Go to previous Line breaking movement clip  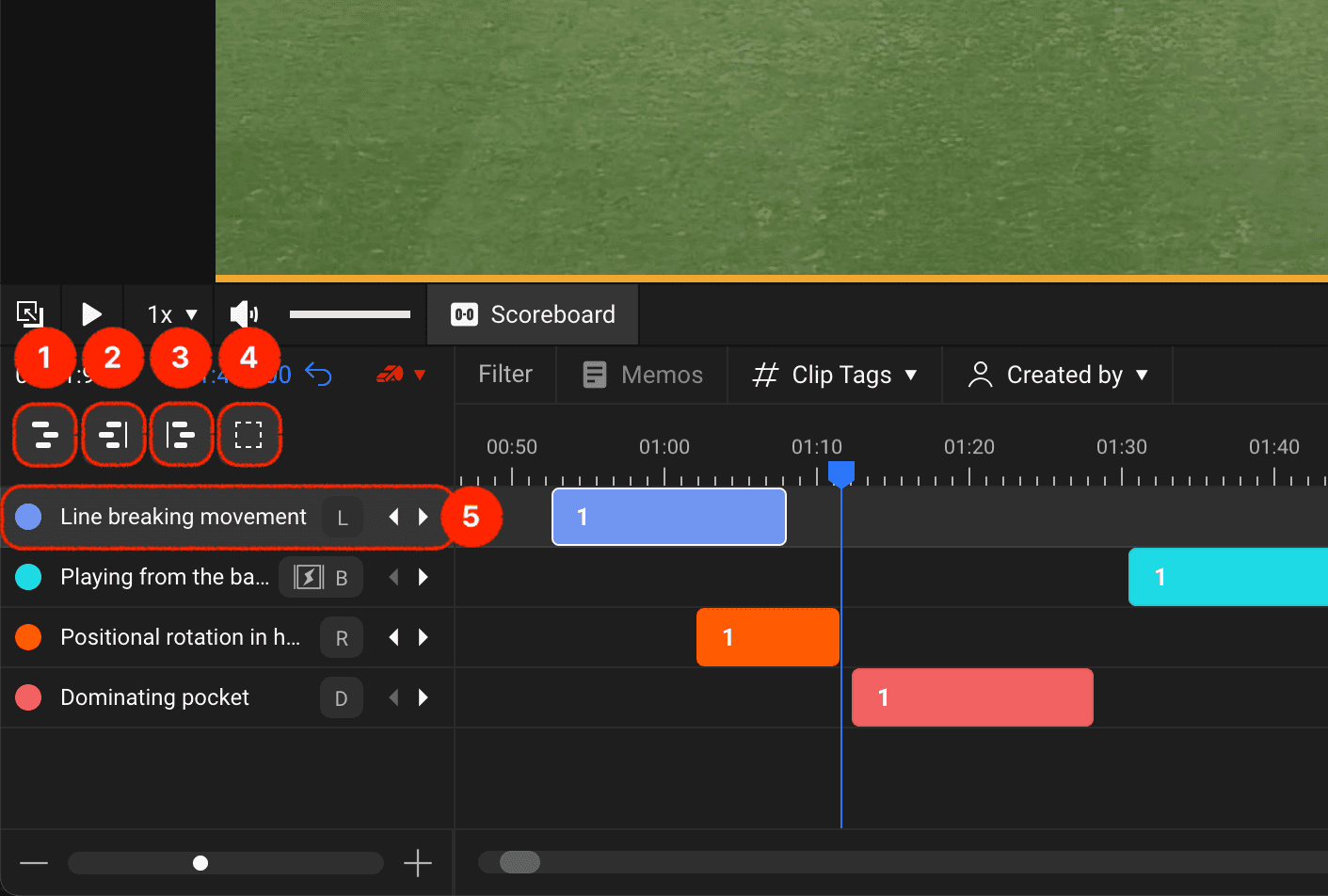394,517
